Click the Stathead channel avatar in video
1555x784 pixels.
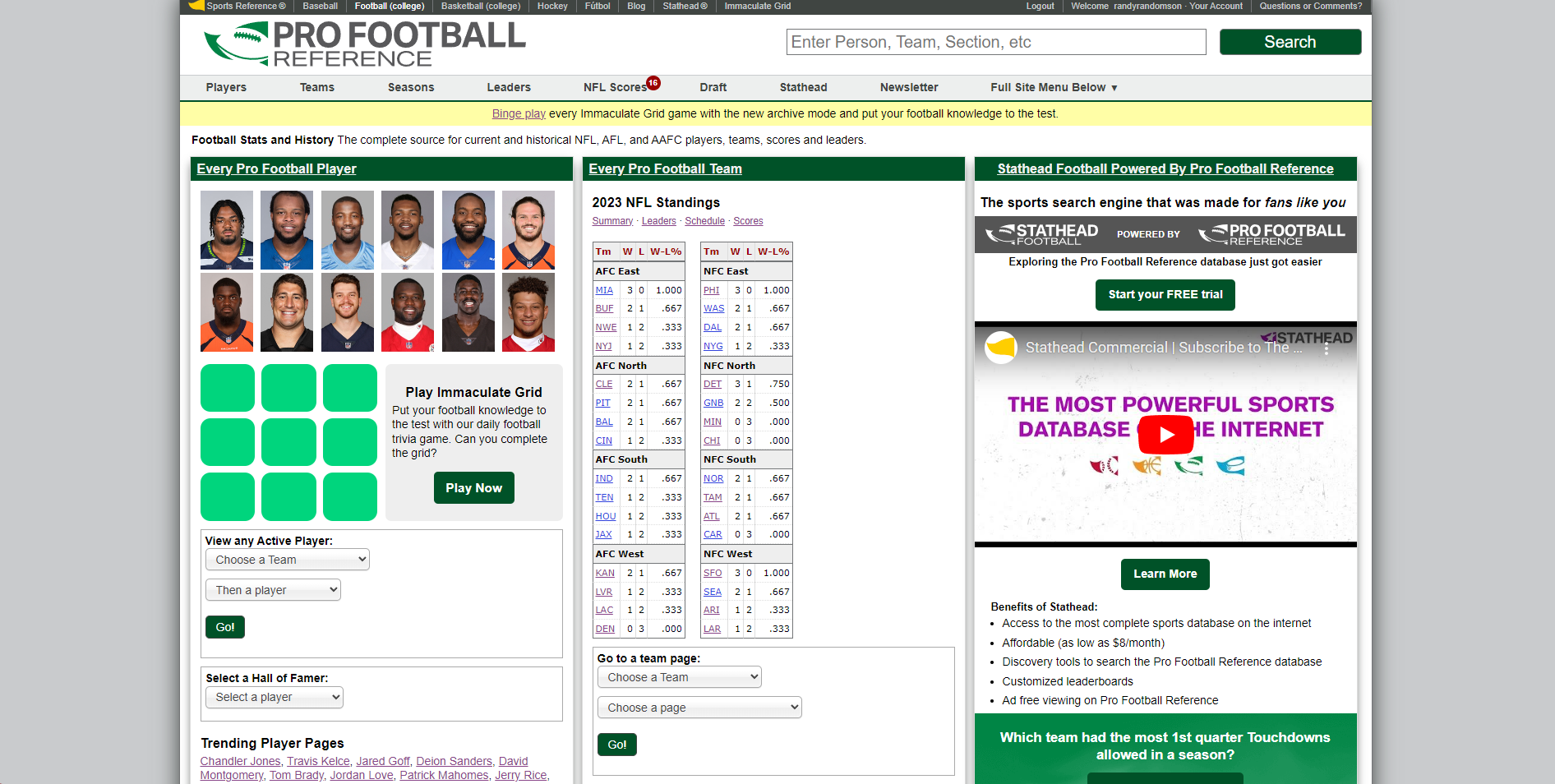coord(1001,348)
